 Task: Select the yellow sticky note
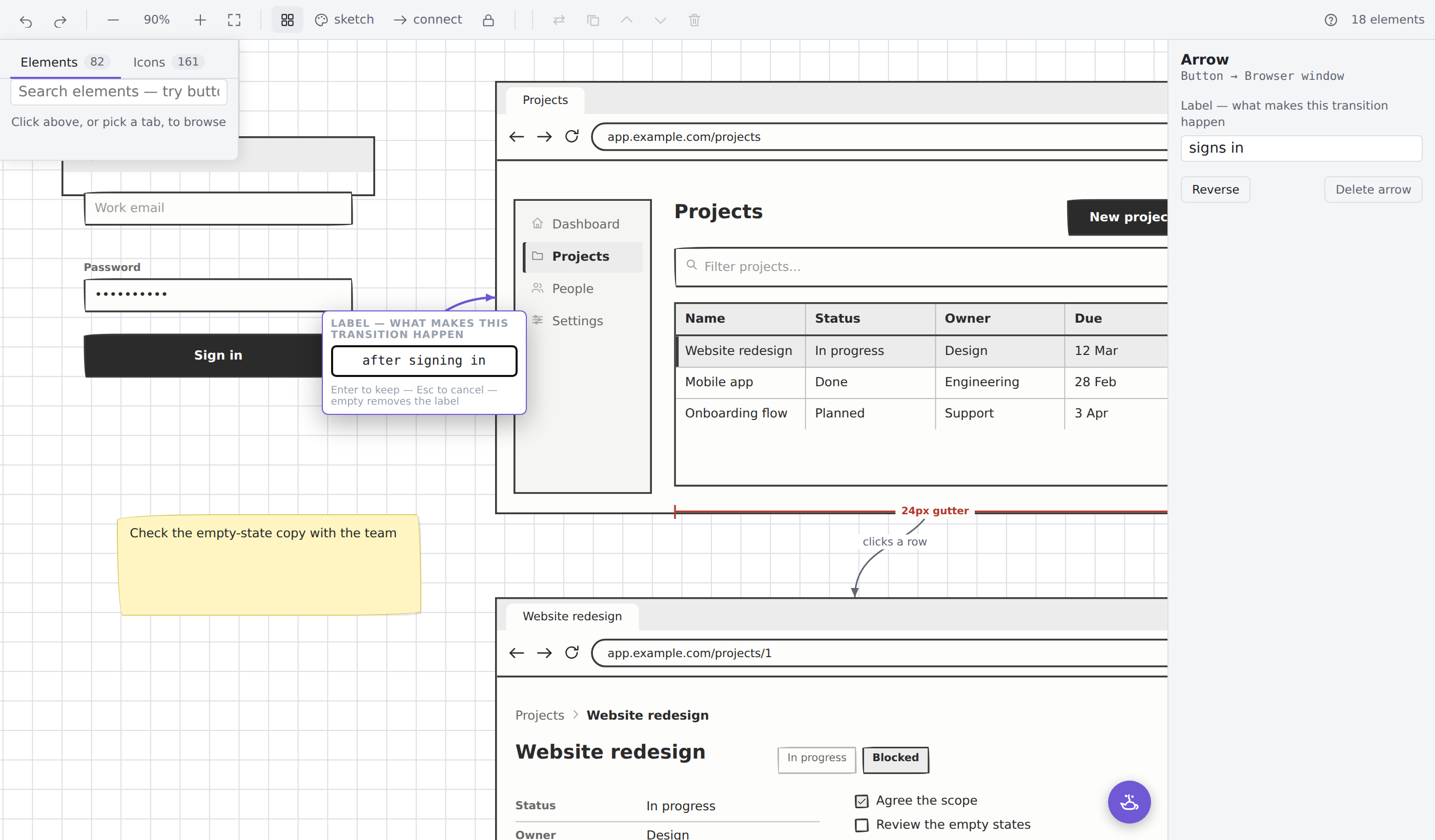point(270,564)
